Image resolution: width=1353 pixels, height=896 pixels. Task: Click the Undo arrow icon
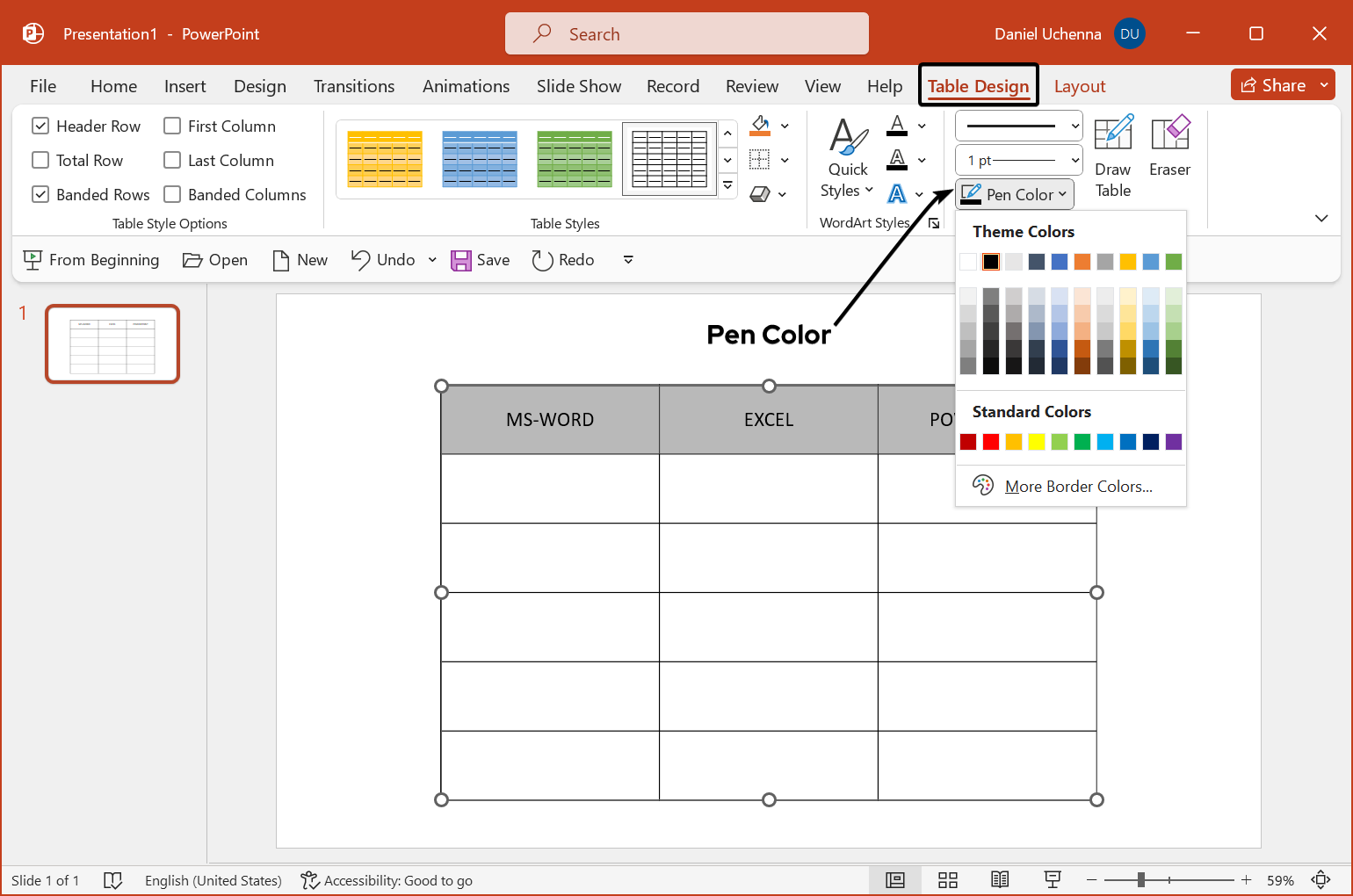(360, 260)
